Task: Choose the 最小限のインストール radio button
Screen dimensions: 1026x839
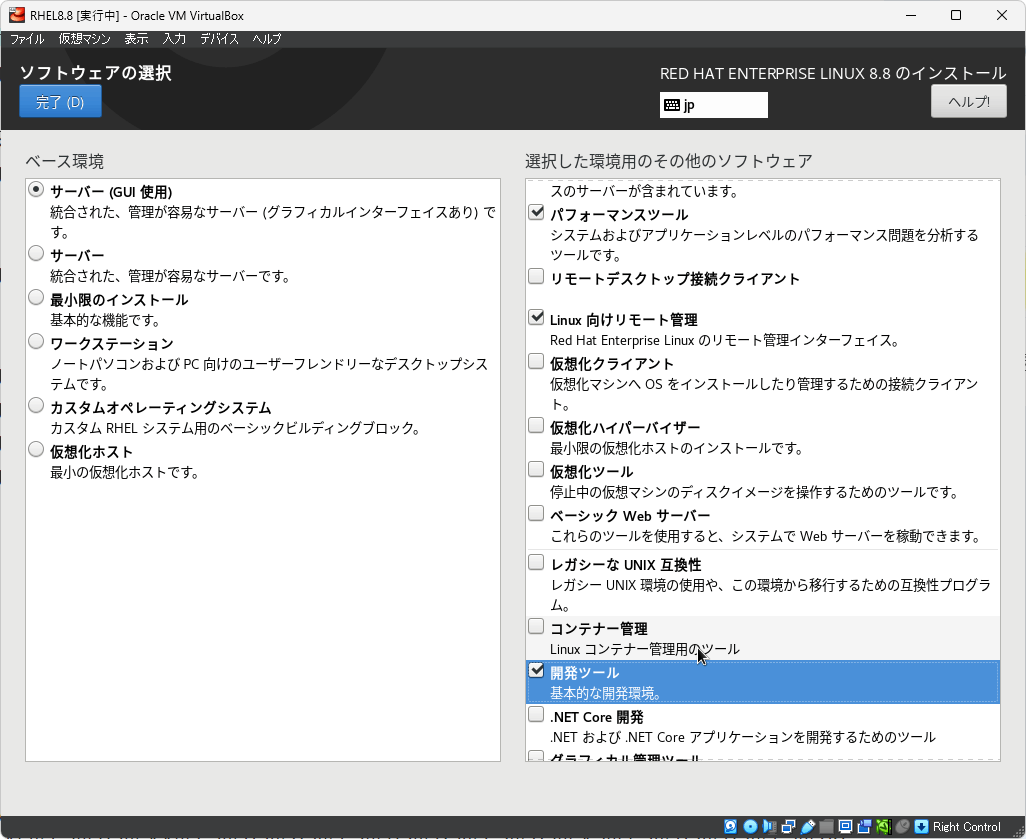Action: pos(36,298)
